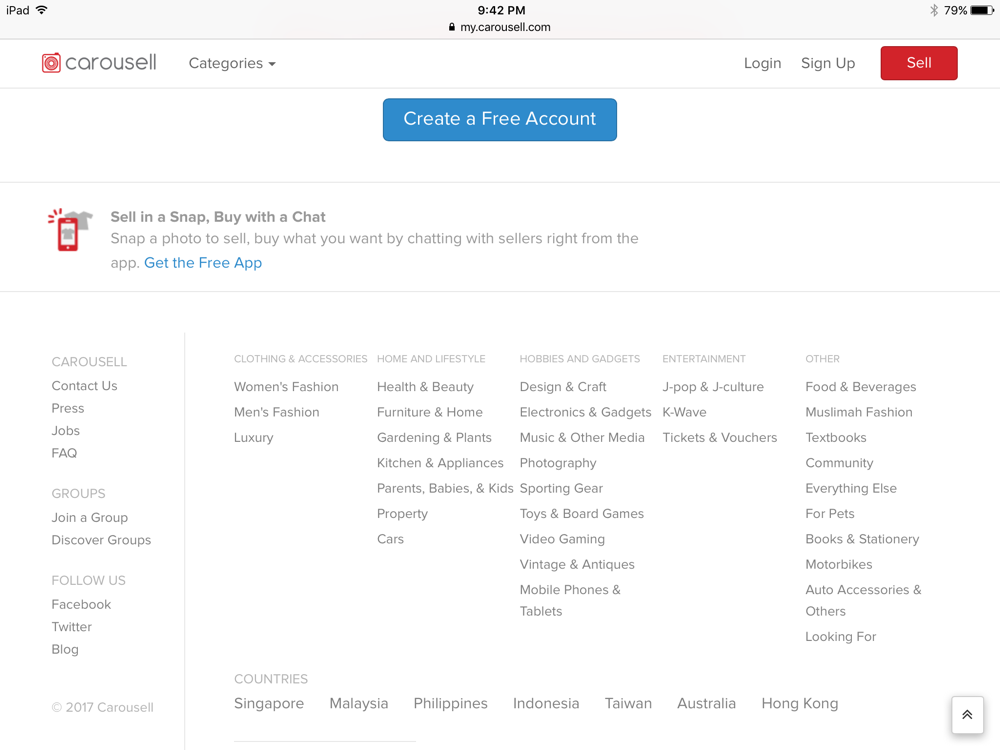Open the Facebook link
The image size is (1000, 750).
pyautogui.click(x=81, y=604)
